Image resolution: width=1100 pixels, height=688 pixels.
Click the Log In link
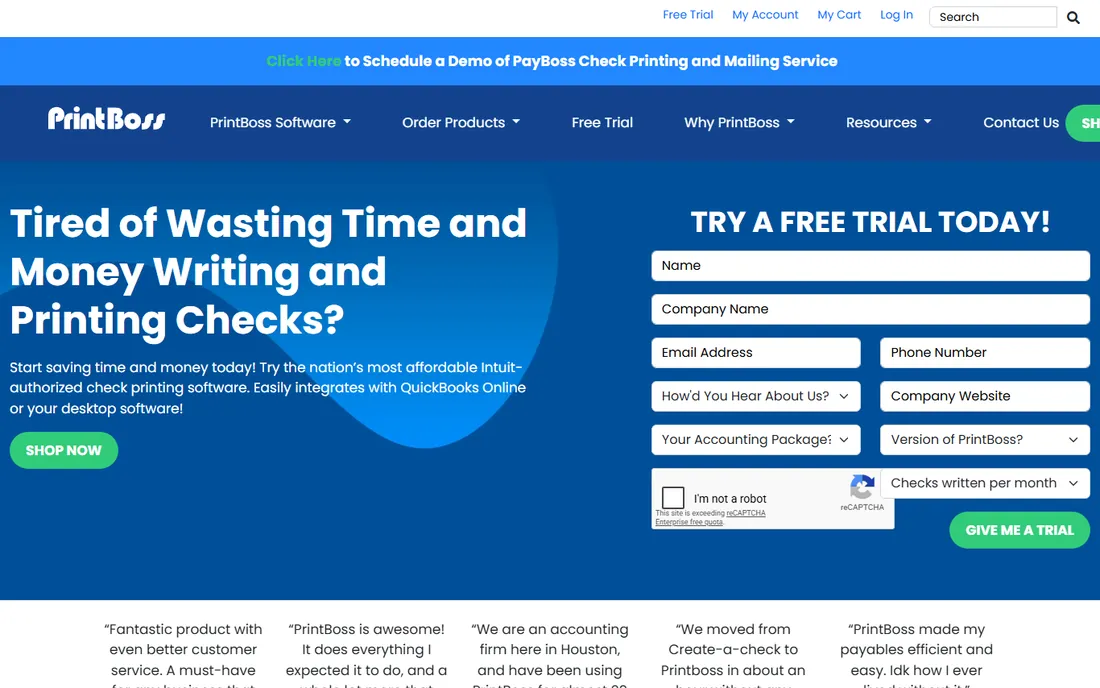coord(897,15)
